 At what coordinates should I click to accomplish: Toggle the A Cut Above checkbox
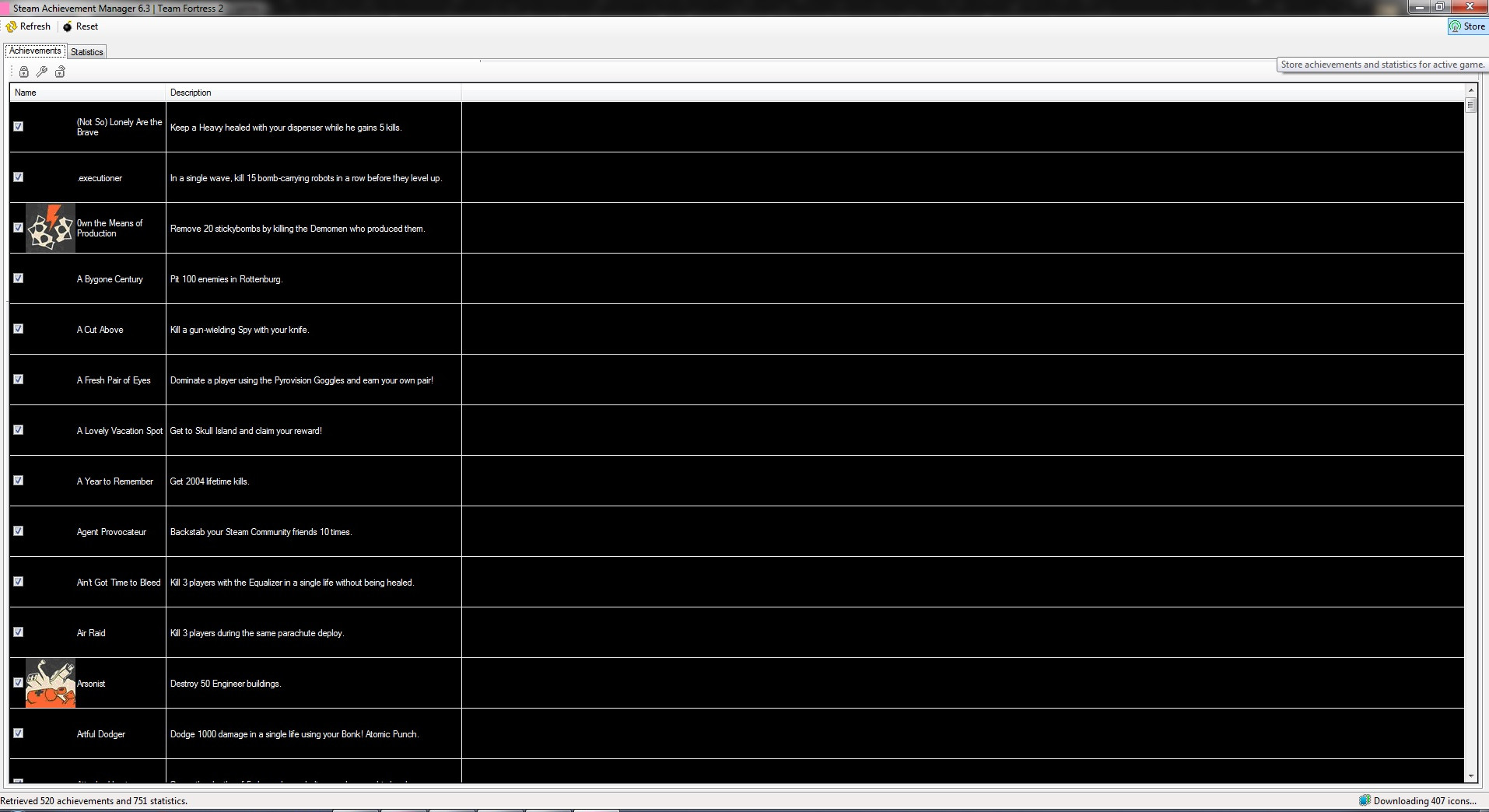click(19, 329)
